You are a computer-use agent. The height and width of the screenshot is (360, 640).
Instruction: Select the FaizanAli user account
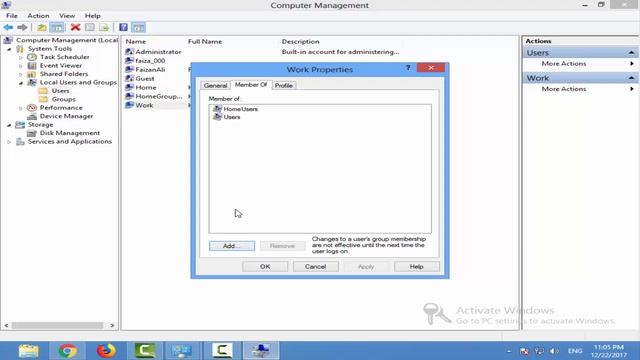(145, 70)
